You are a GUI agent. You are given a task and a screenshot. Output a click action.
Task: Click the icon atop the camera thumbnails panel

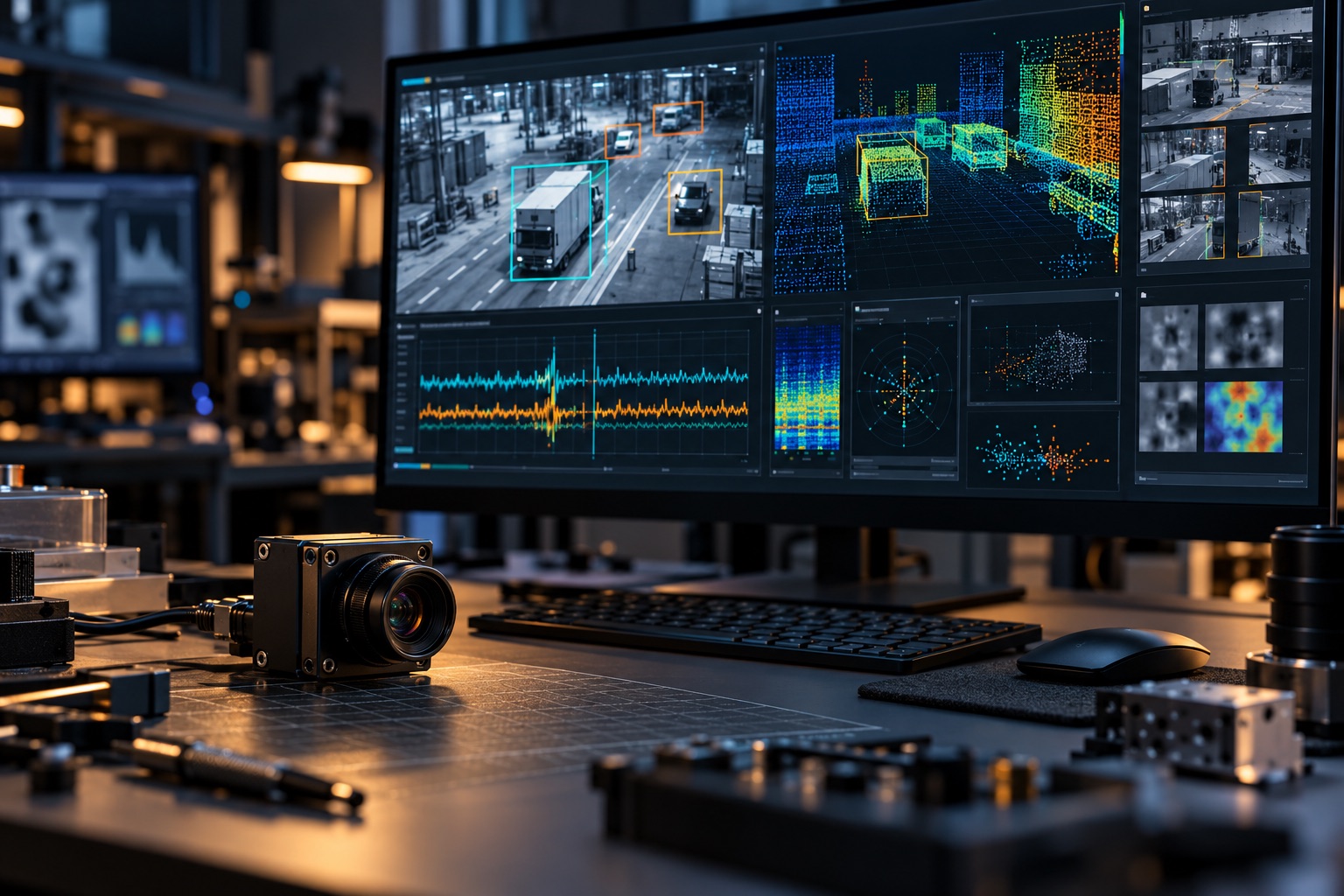click(x=1145, y=9)
